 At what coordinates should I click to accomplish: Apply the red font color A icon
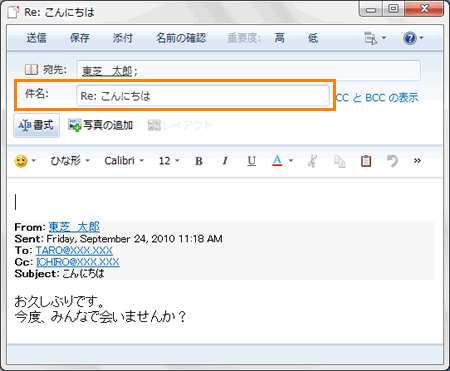(x=277, y=161)
